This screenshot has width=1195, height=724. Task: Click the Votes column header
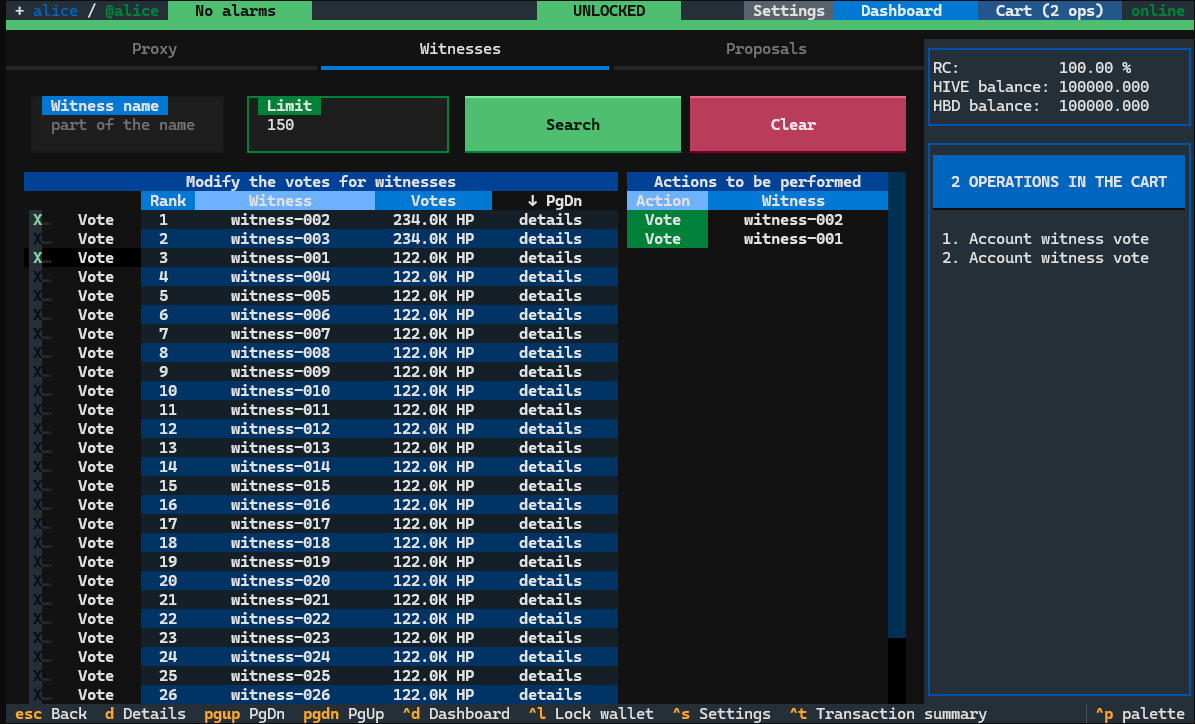coord(433,200)
